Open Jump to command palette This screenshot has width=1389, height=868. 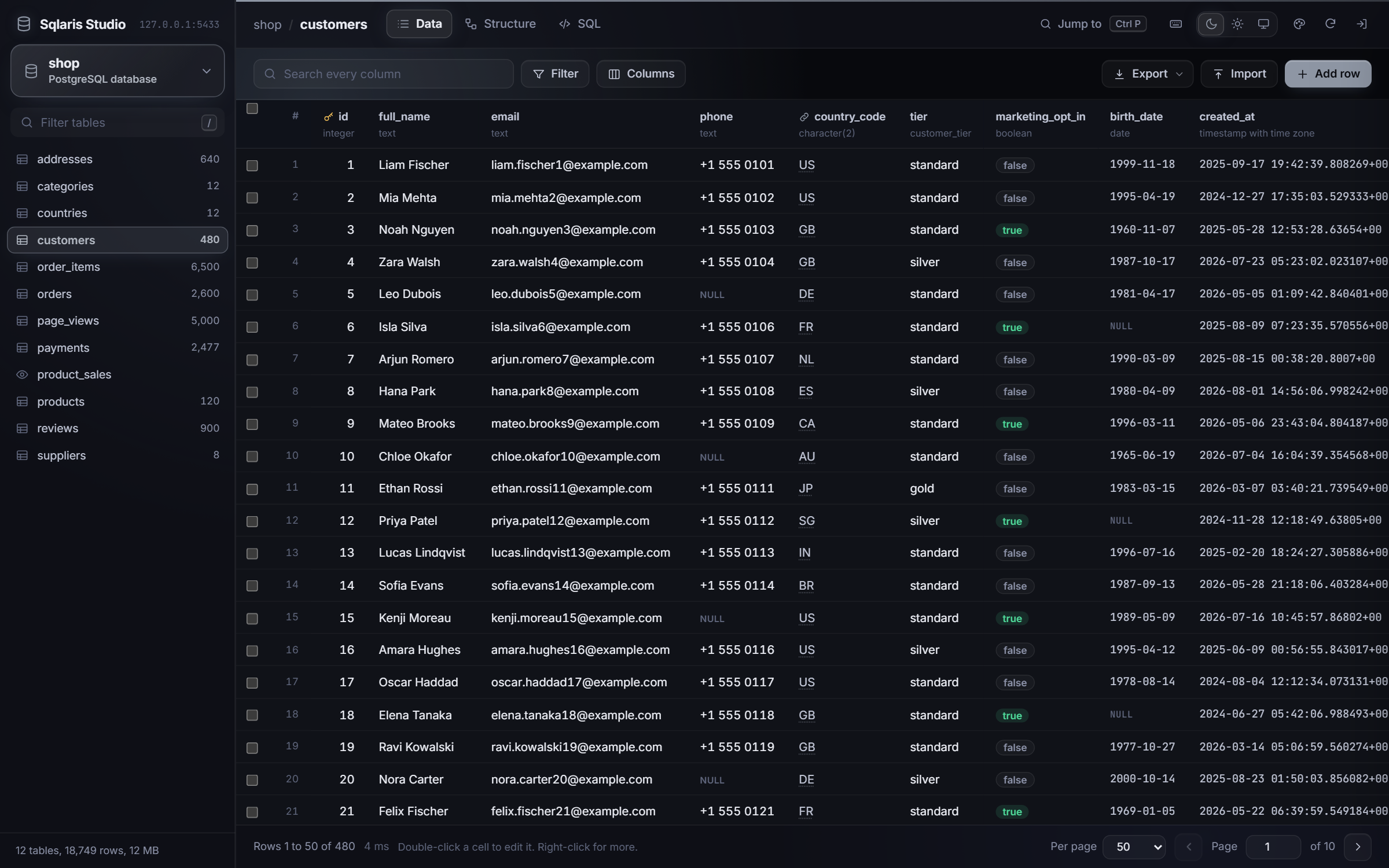click(1093, 24)
